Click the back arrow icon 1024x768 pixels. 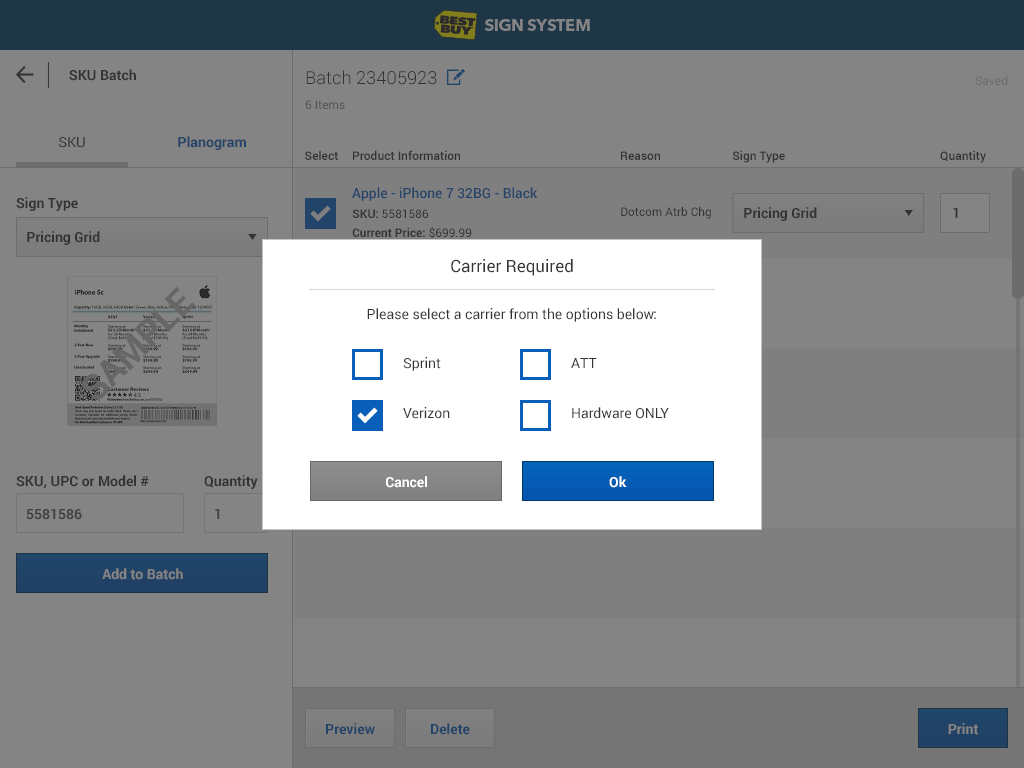[x=25, y=75]
